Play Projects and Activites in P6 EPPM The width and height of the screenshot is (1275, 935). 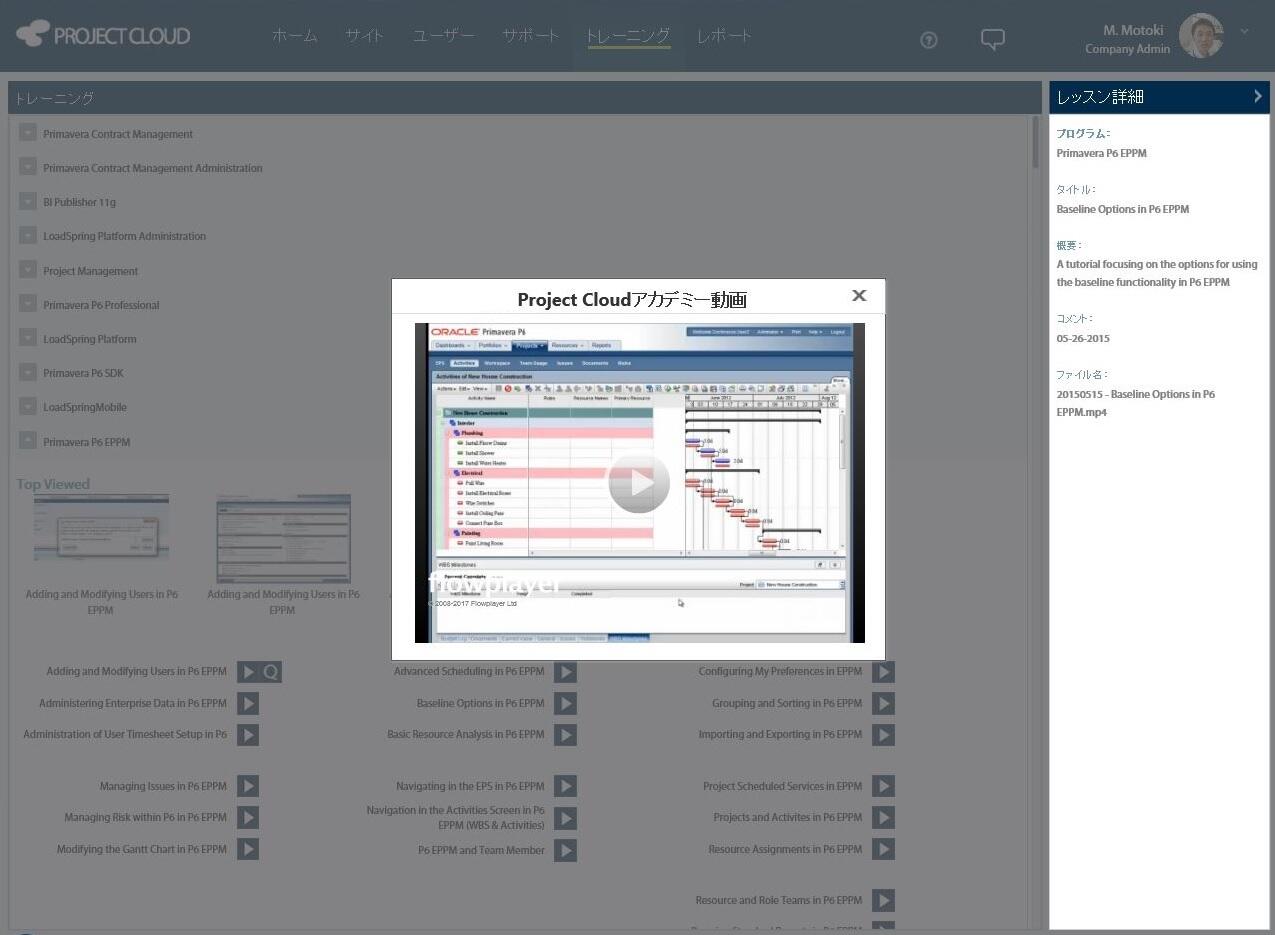(x=883, y=818)
